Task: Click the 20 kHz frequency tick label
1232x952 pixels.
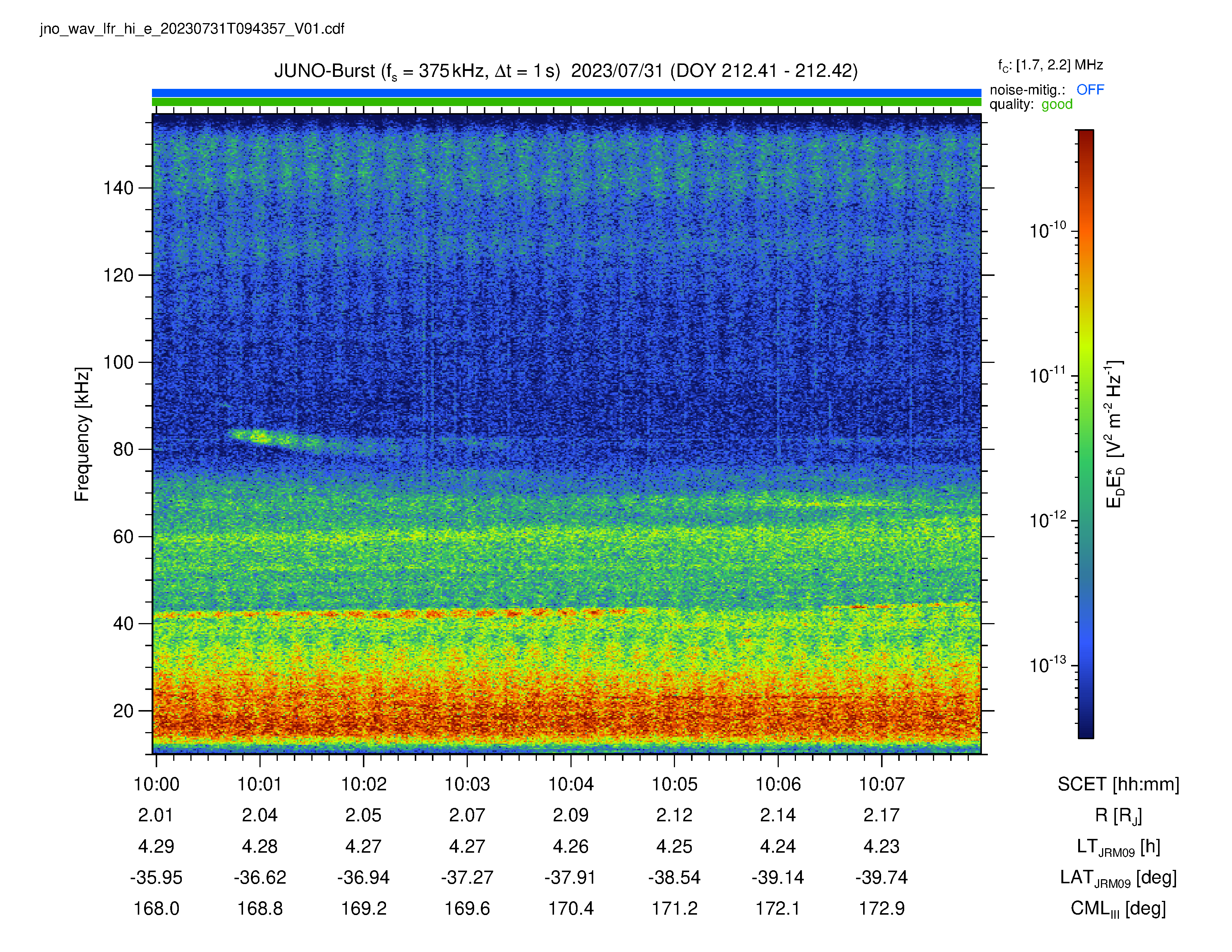Action: [124, 710]
